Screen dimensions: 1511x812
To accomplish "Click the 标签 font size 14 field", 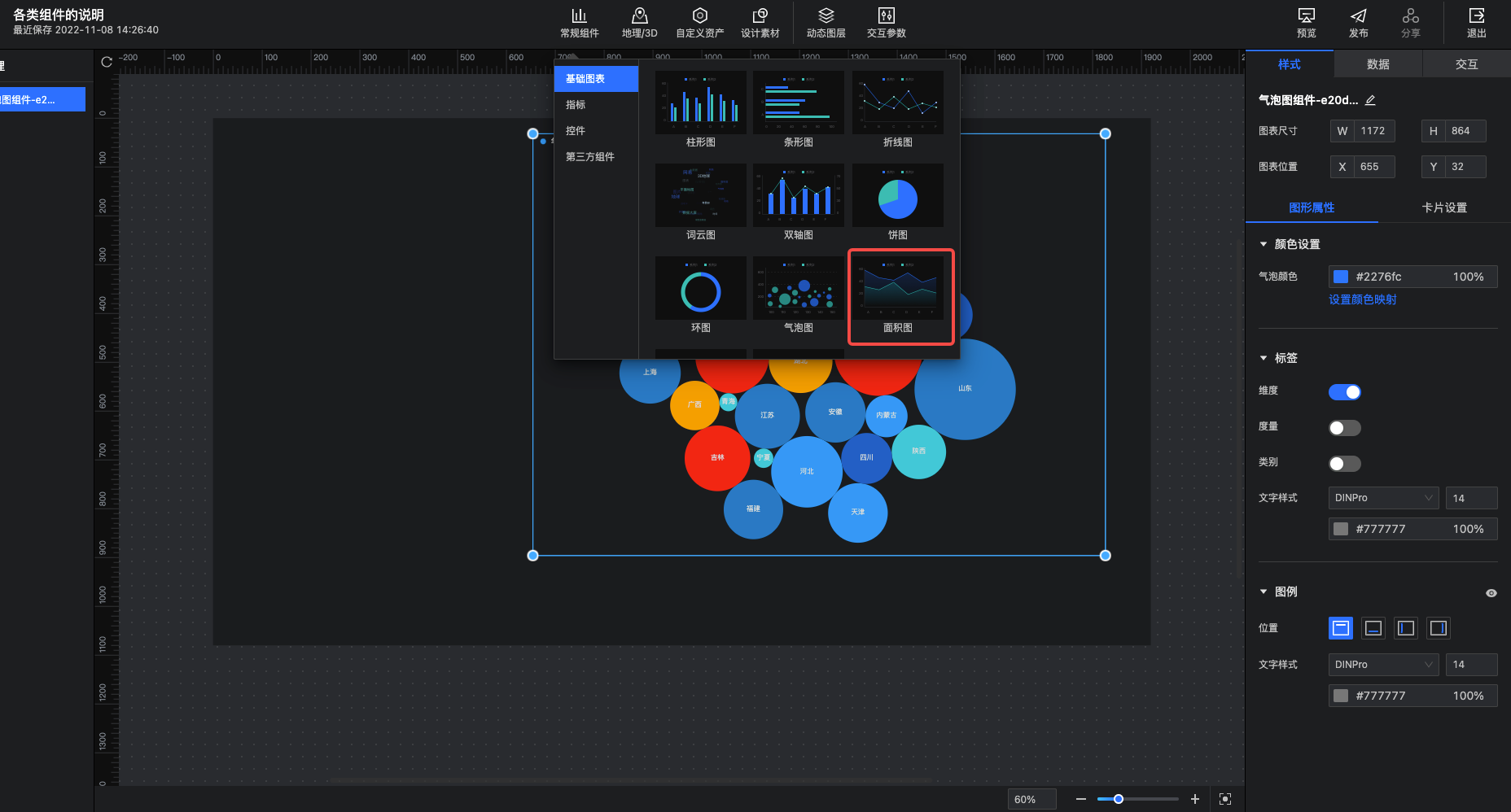I will point(1471,498).
